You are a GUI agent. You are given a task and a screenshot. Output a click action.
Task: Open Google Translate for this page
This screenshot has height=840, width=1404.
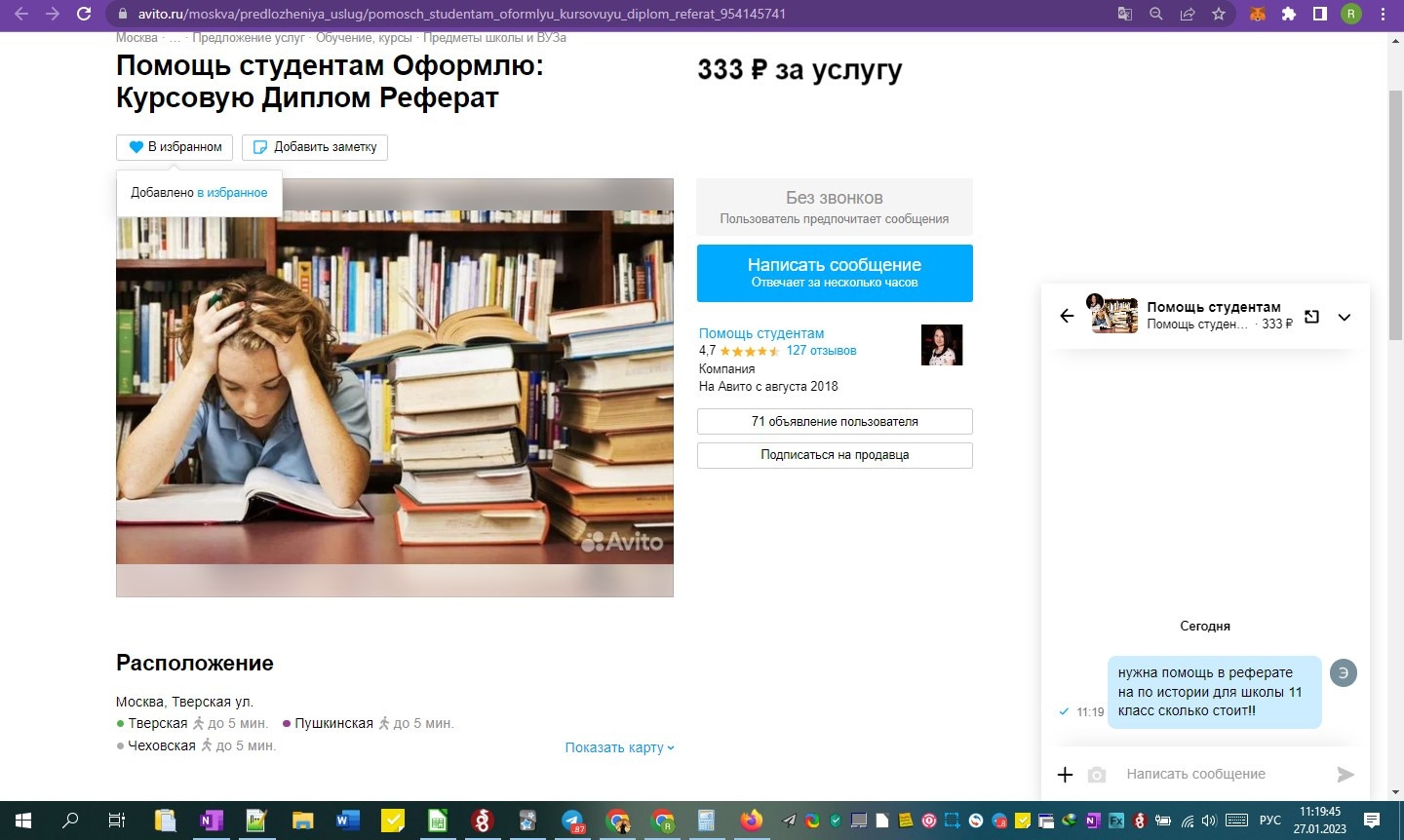tap(1125, 14)
